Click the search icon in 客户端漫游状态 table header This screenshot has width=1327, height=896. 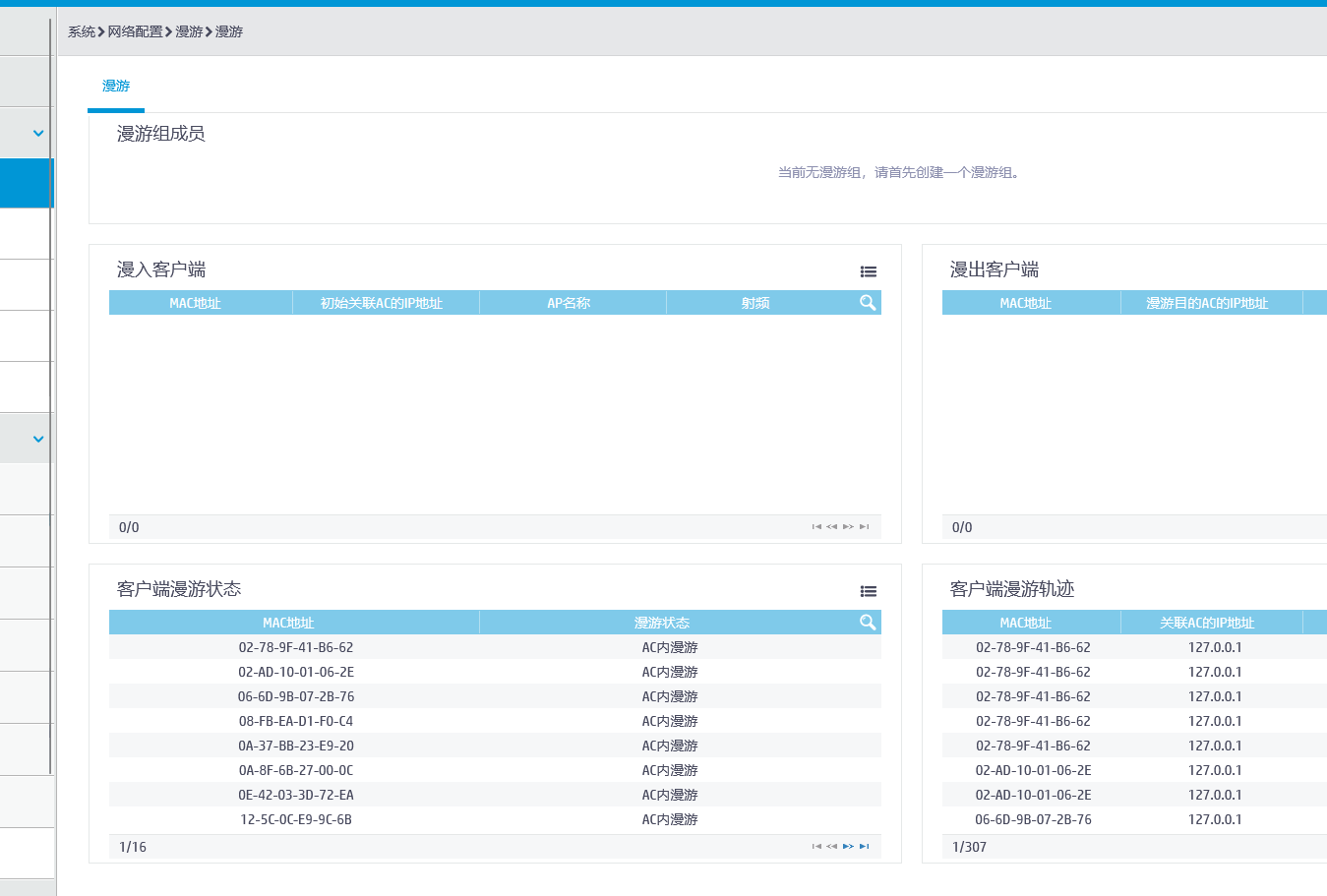pos(867,623)
